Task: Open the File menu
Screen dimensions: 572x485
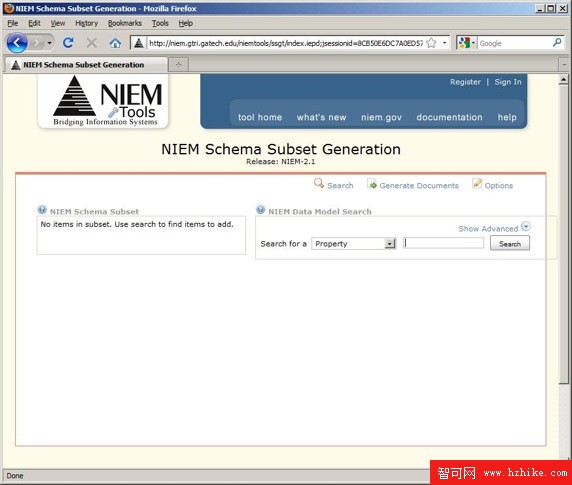Action: coord(13,23)
